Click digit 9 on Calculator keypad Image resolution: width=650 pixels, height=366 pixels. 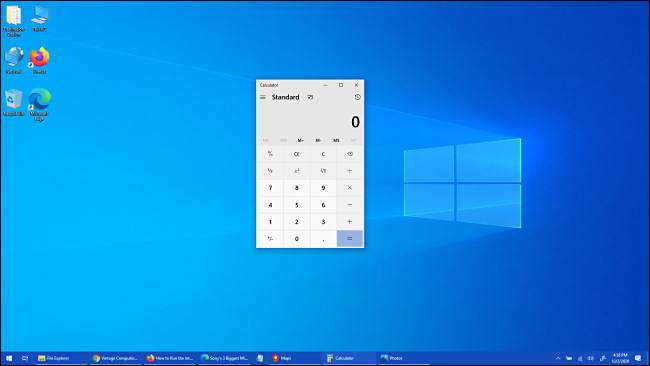coord(323,188)
